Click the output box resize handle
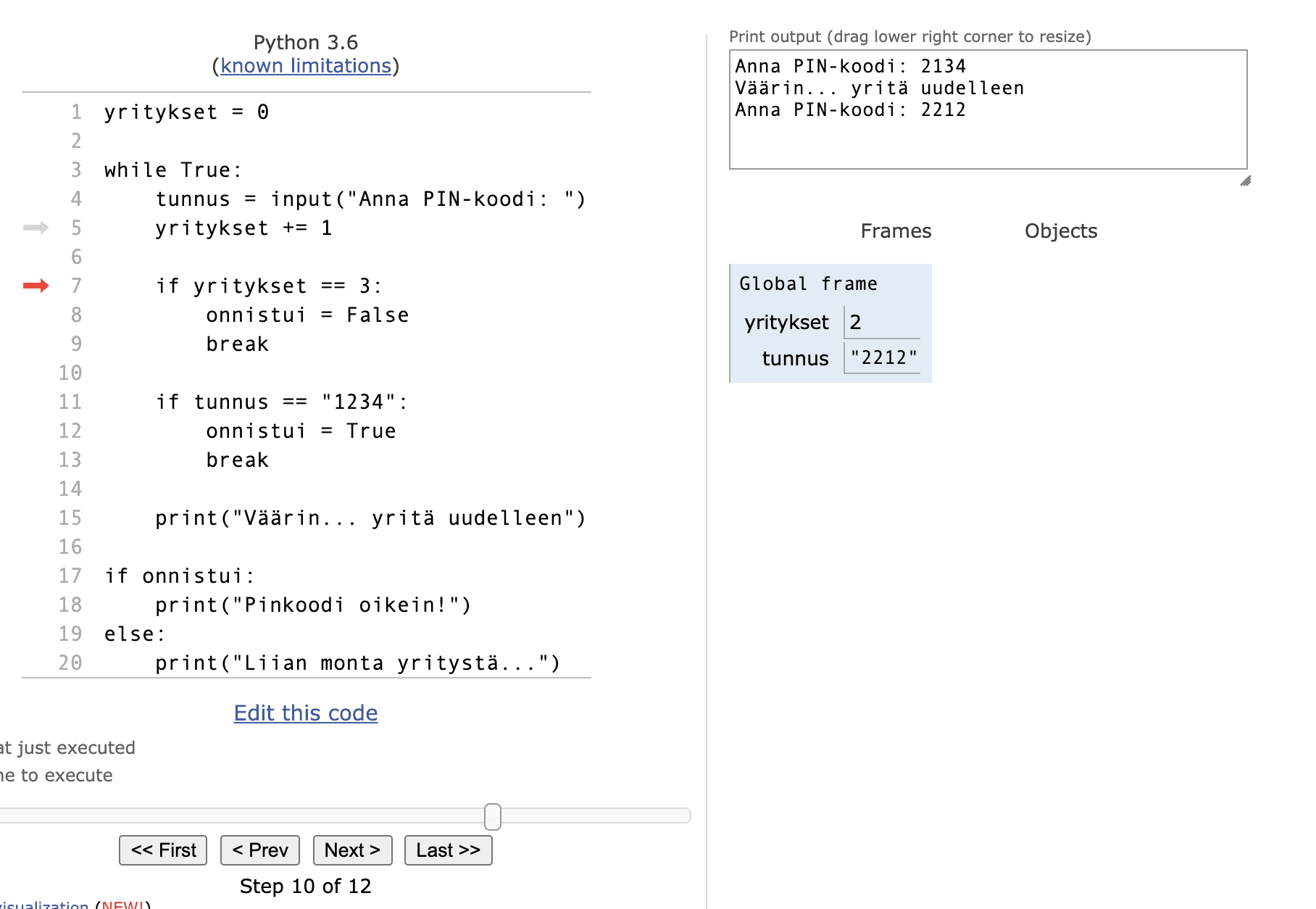The image size is (1316, 909). click(x=1245, y=180)
